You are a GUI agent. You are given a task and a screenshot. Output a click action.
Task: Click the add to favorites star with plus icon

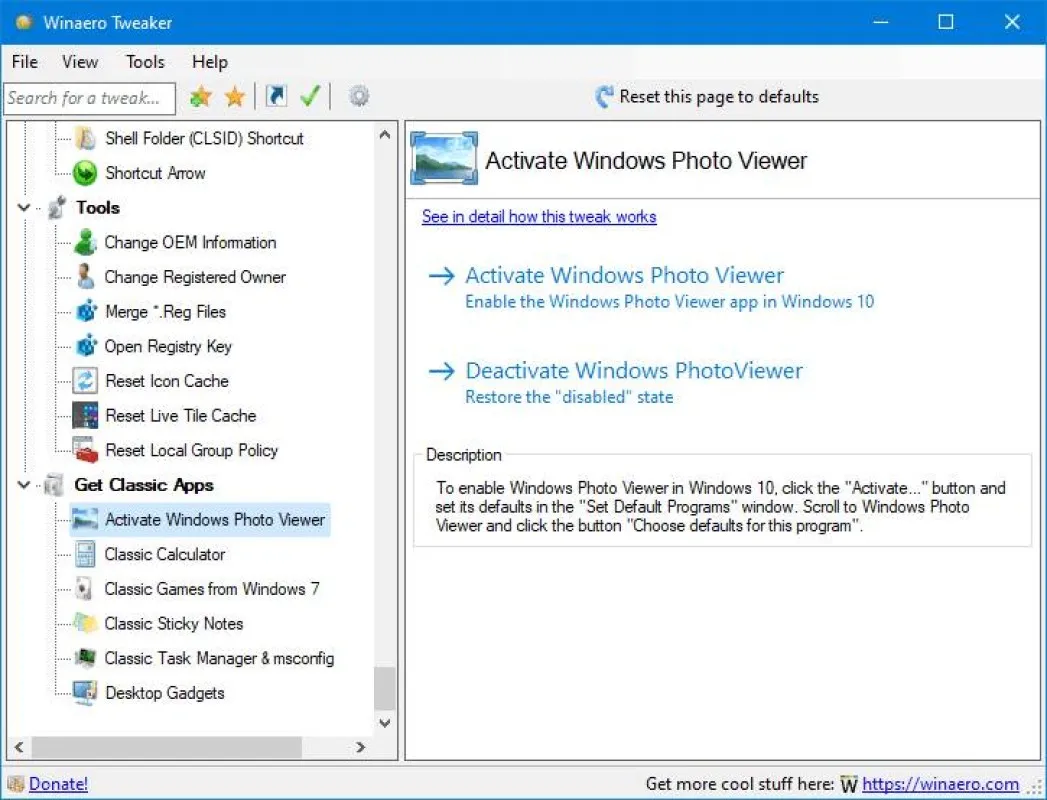coord(200,97)
